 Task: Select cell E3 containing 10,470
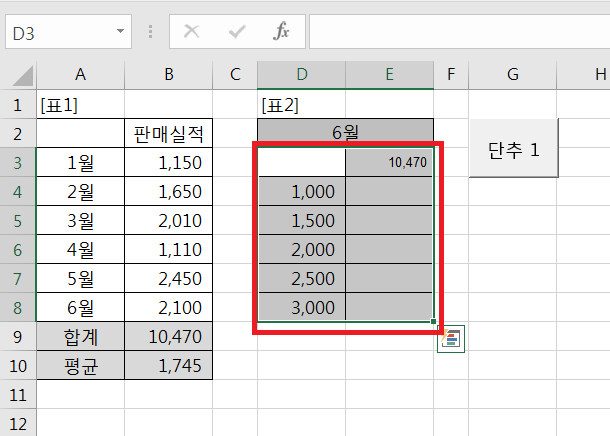[389, 162]
